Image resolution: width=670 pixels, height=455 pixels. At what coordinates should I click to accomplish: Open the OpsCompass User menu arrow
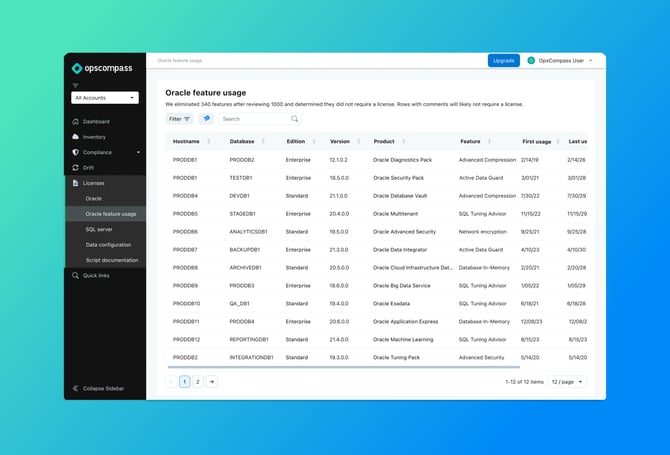[591, 61]
